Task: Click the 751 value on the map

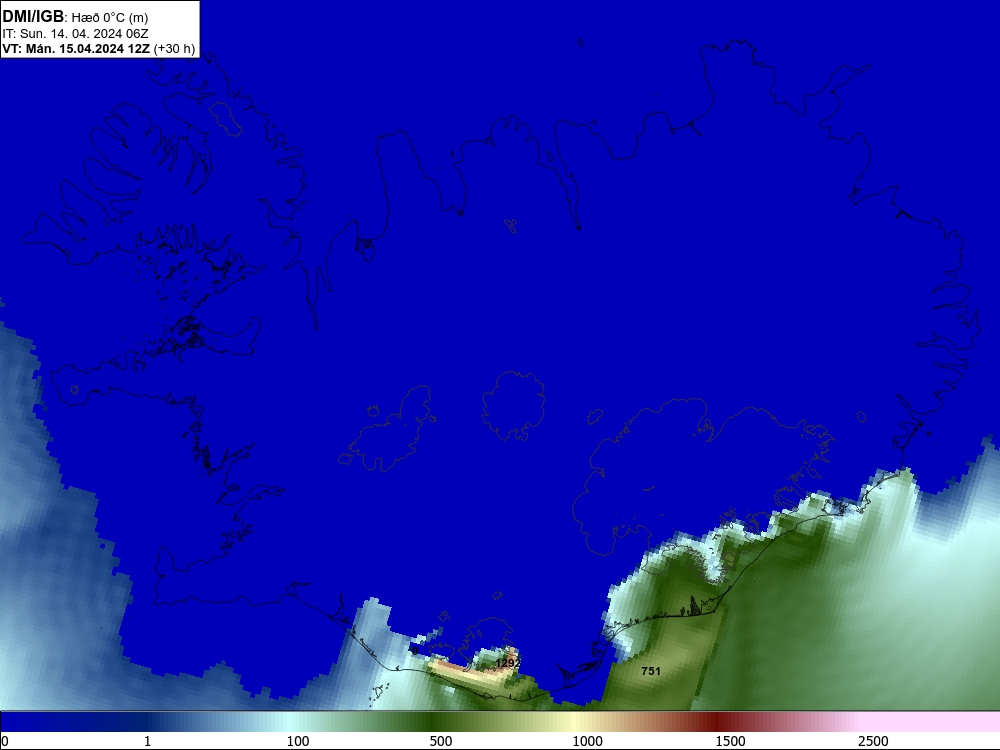Action: click(x=651, y=671)
